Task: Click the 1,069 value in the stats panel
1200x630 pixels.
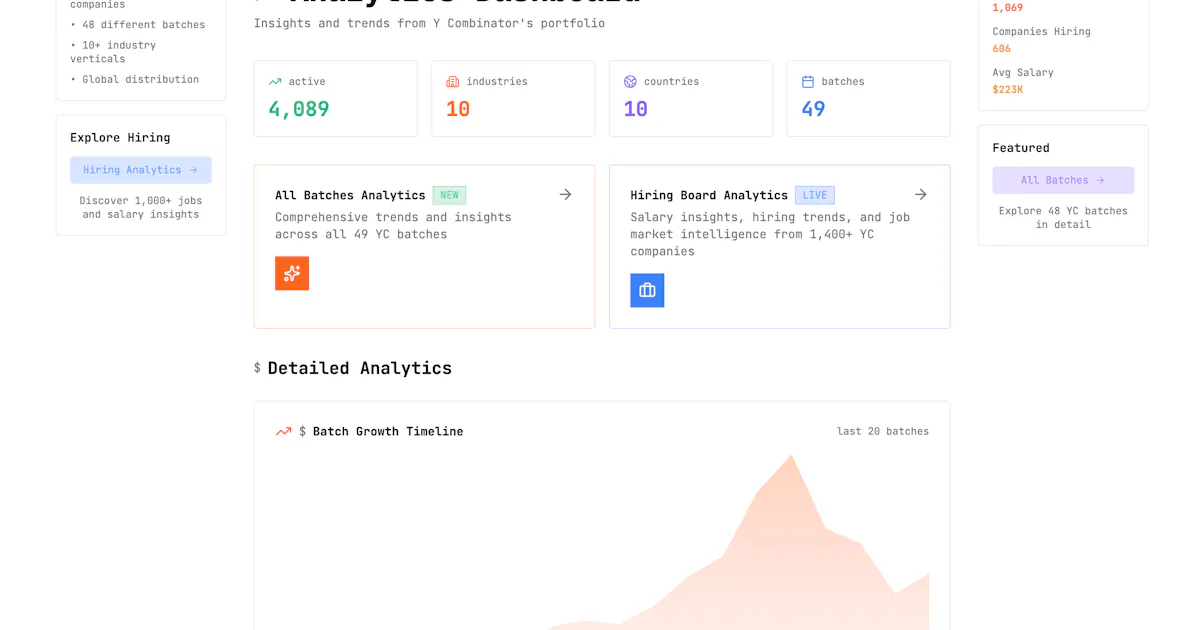Action: click(x=1008, y=8)
